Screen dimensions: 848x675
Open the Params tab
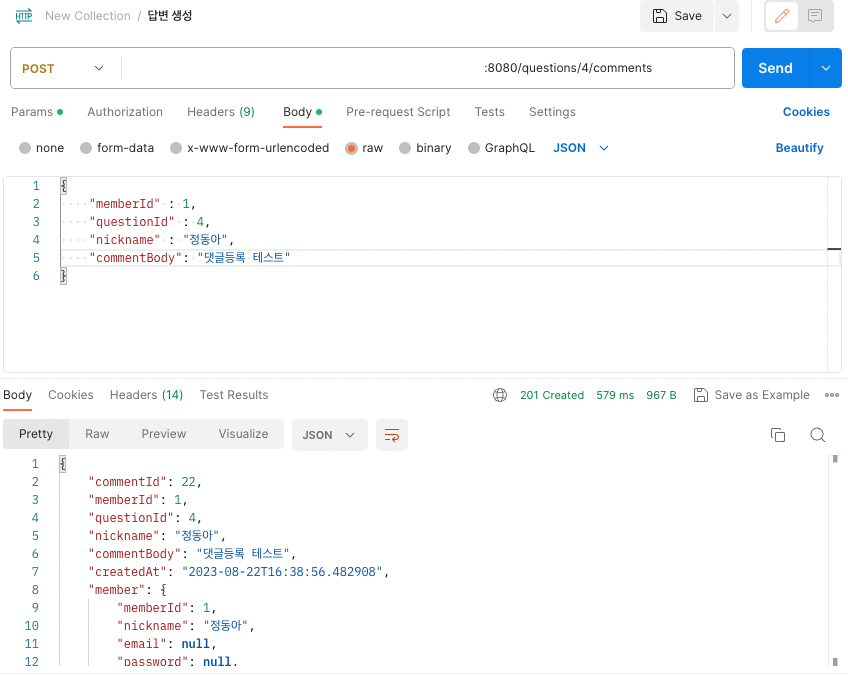click(37, 112)
